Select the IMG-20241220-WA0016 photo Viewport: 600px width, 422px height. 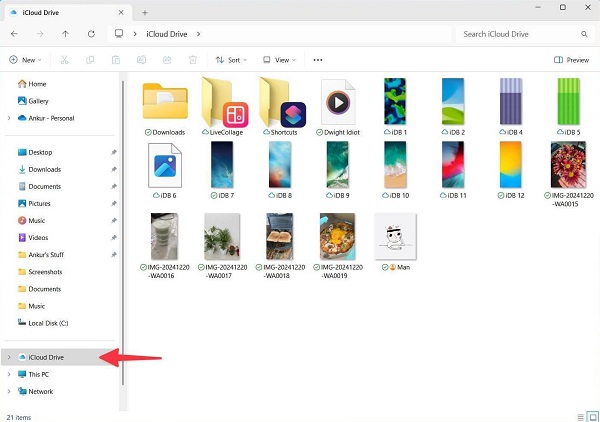164,236
